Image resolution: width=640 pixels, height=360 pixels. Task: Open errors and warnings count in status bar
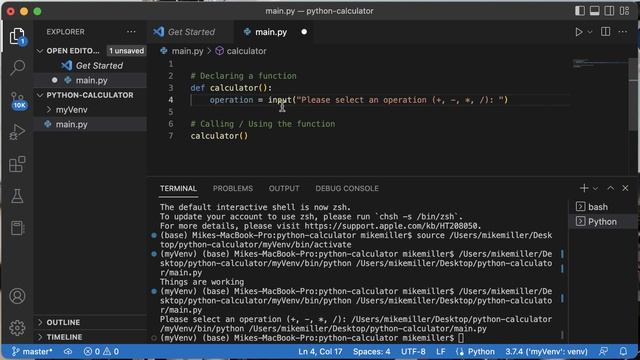point(101,351)
